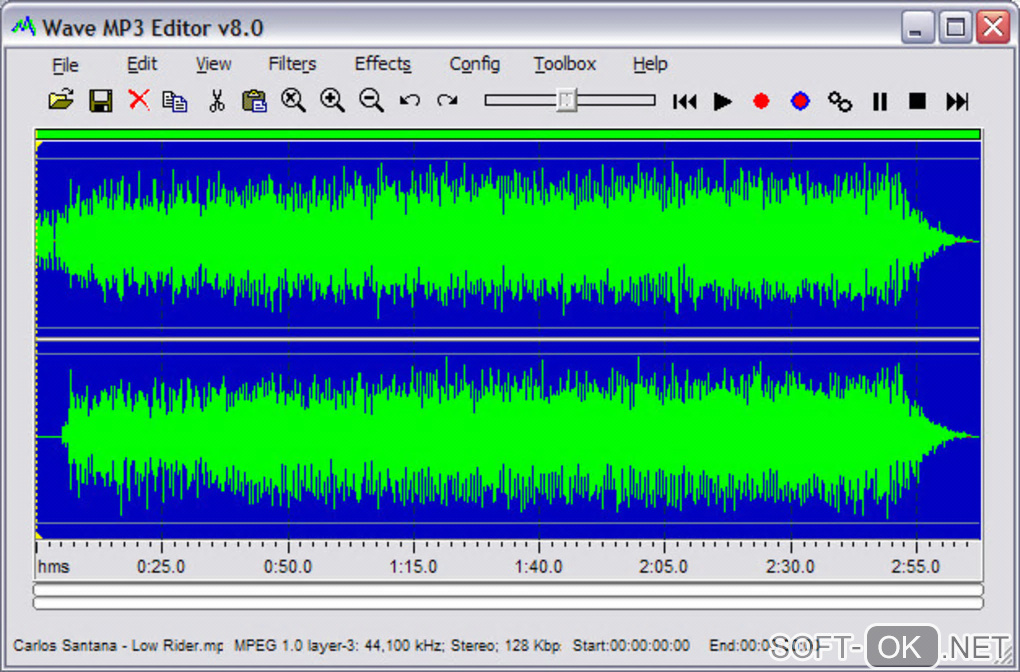The image size is (1020, 672).
Task: Click the 2:05.0 mark on the time ruler
Action: [x=664, y=567]
